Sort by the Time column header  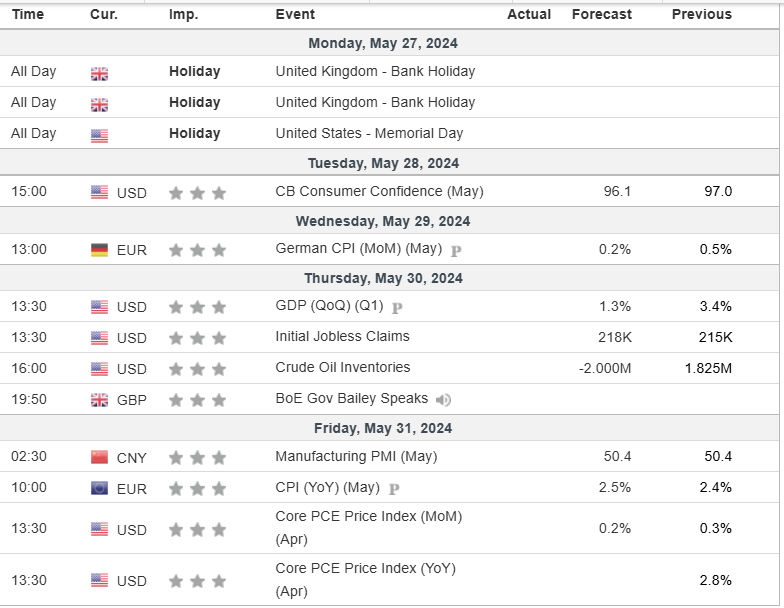(28, 14)
